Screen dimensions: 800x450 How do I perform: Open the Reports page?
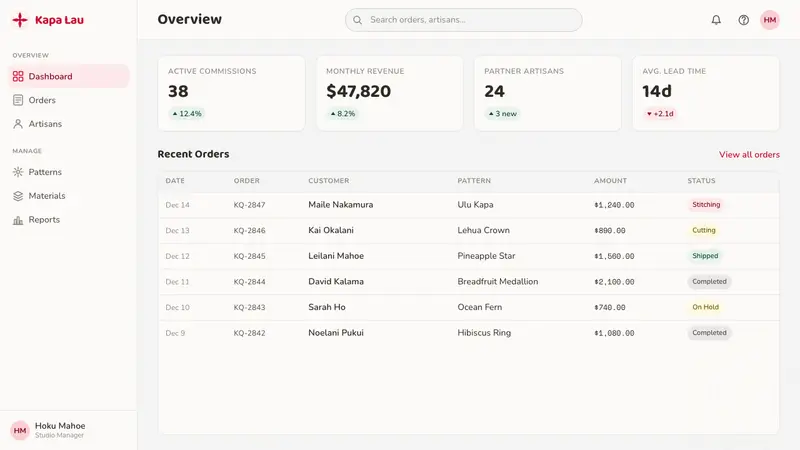69,219
